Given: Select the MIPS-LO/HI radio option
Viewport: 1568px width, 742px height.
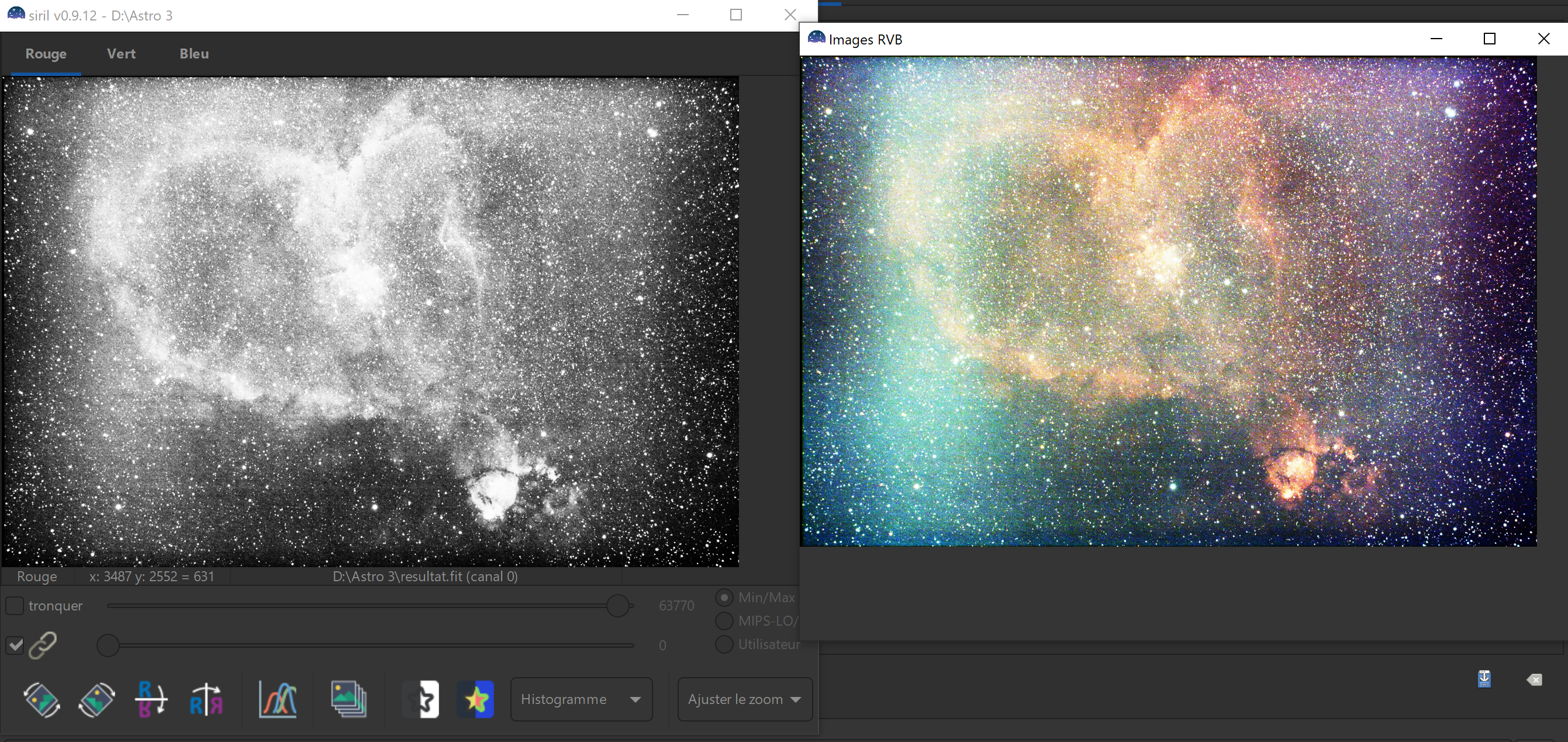Looking at the screenshot, I should tap(724, 621).
